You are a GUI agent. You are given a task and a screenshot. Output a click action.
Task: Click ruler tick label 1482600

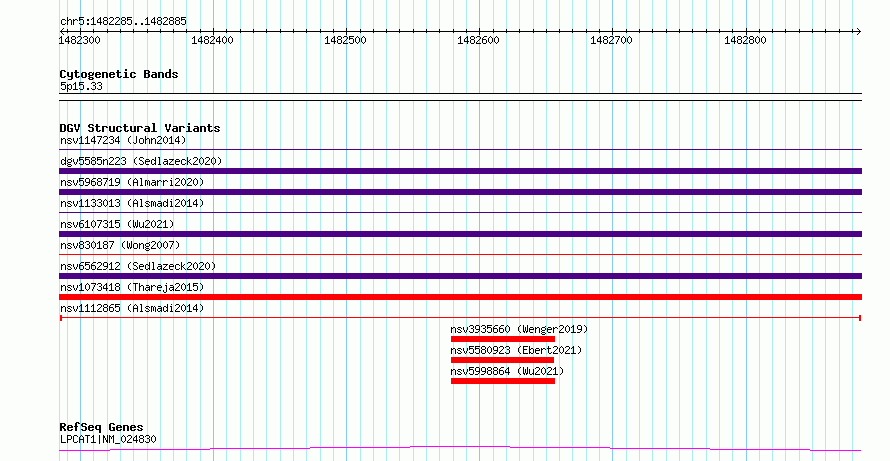(478, 40)
